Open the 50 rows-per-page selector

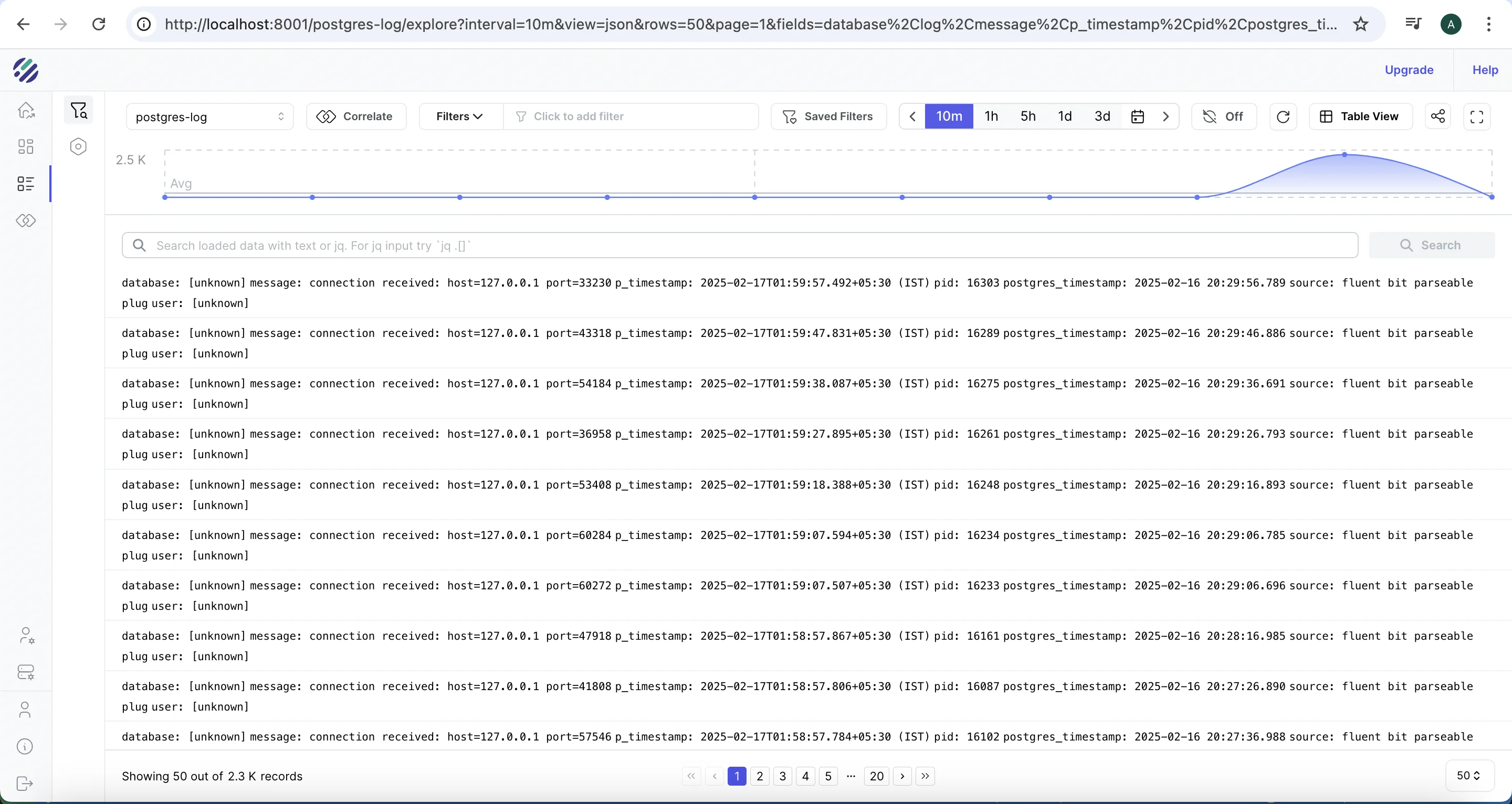1468,776
